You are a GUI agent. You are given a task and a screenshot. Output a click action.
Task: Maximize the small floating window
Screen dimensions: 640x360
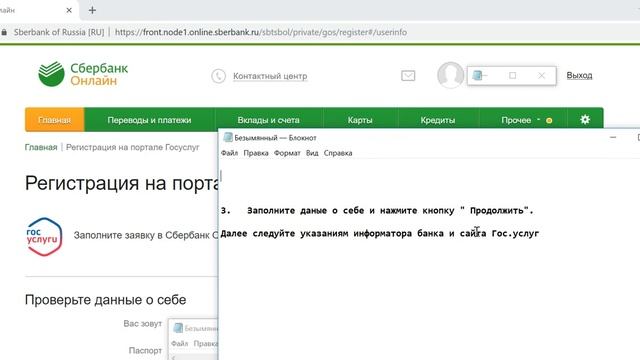(x=513, y=76)
